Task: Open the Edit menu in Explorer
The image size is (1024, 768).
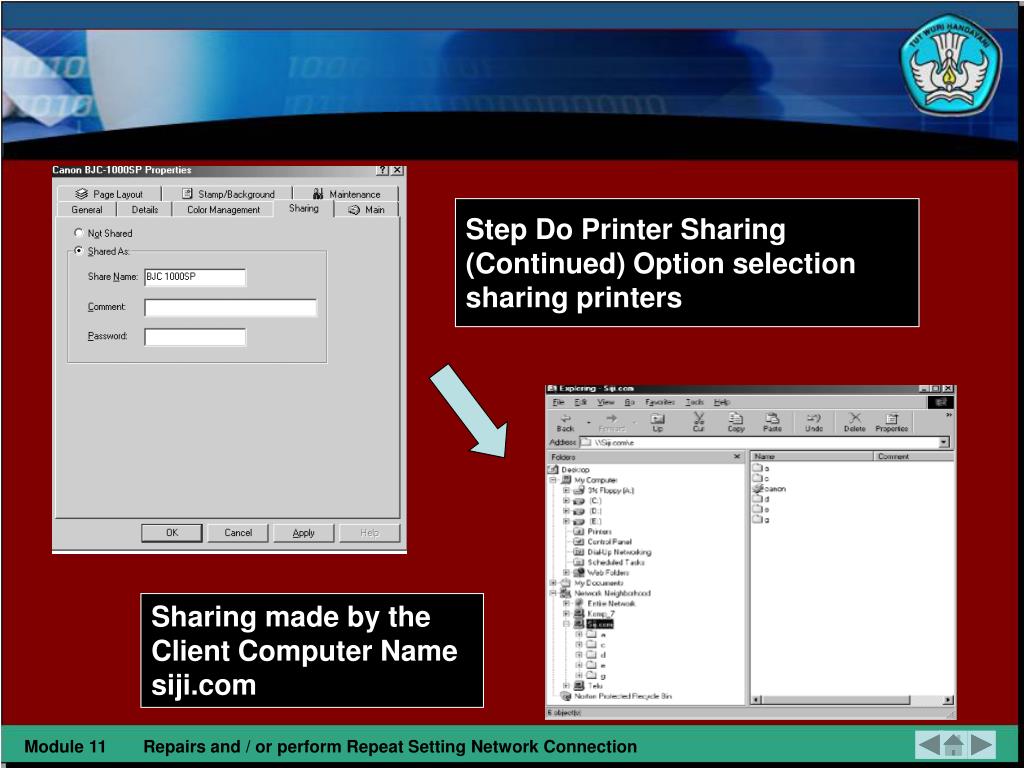Action: coord(581,402)
